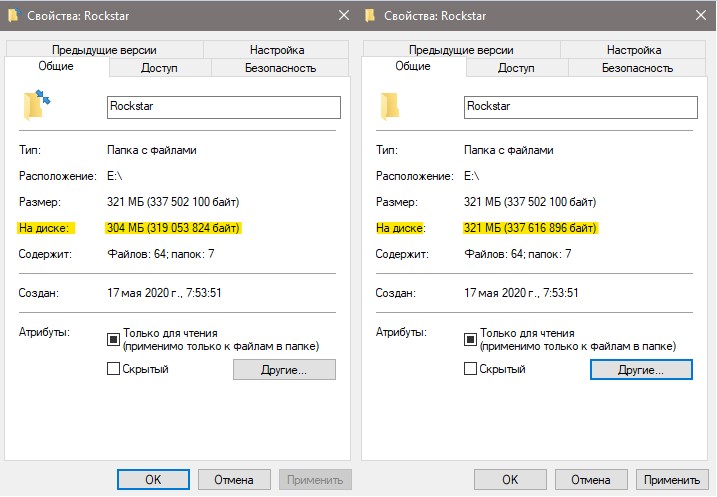The image size is (717, 497).
Task: Click Атрибуты label in left window
Action: pyautogui.click(x=44, y=332)
